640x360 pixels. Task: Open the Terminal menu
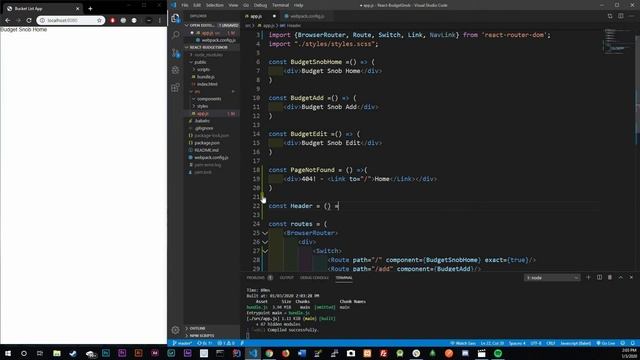(280, 5)
